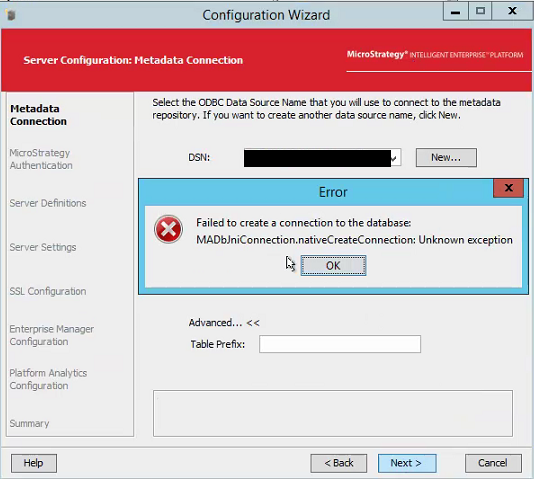This screenshot has width=534, height=479.
Task: Proceed with the Next > button
Action: tap(407, 463)
